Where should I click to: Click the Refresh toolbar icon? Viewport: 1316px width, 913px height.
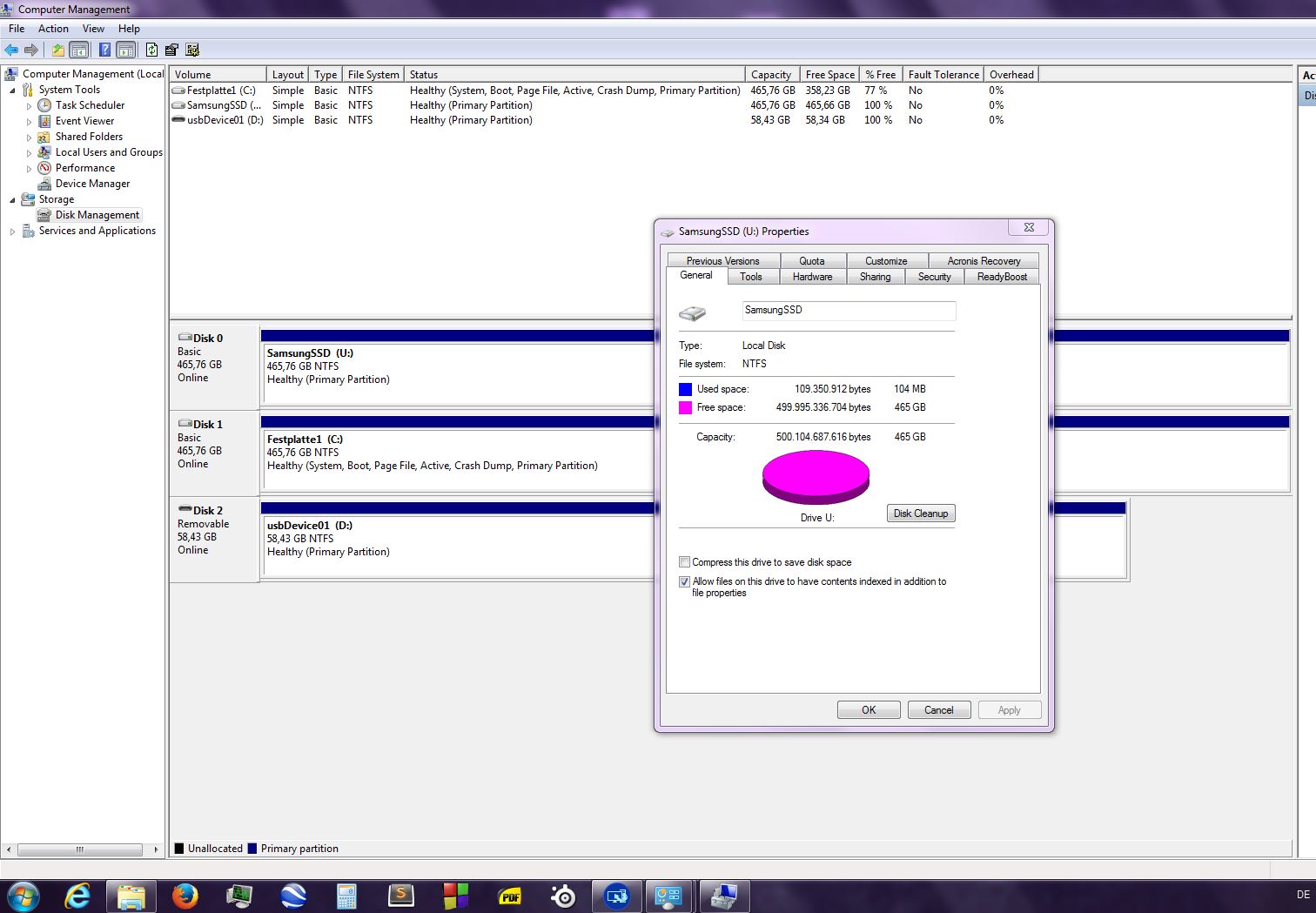151,50
